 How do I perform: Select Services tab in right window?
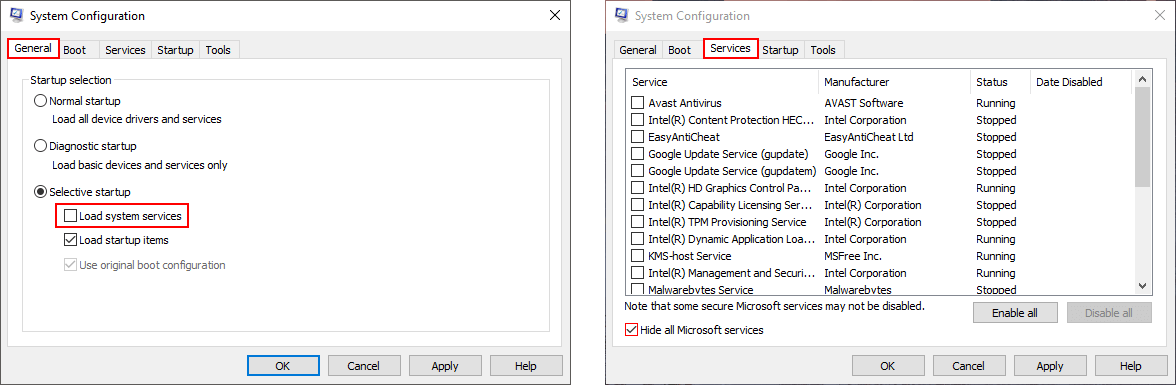(730, 49)
